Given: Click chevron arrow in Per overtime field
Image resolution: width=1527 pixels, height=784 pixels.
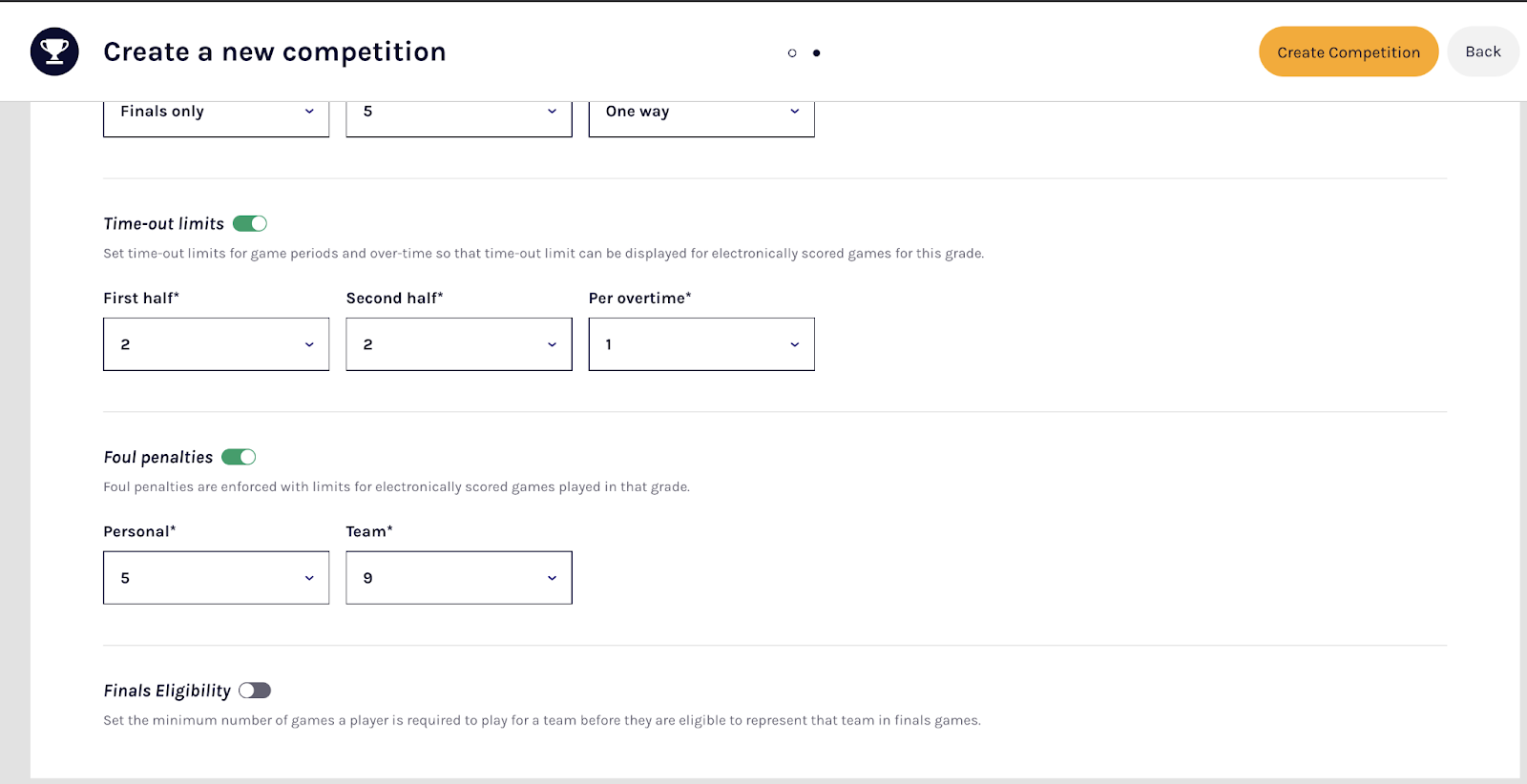Looking at the screenshot, I should point(794,344).
